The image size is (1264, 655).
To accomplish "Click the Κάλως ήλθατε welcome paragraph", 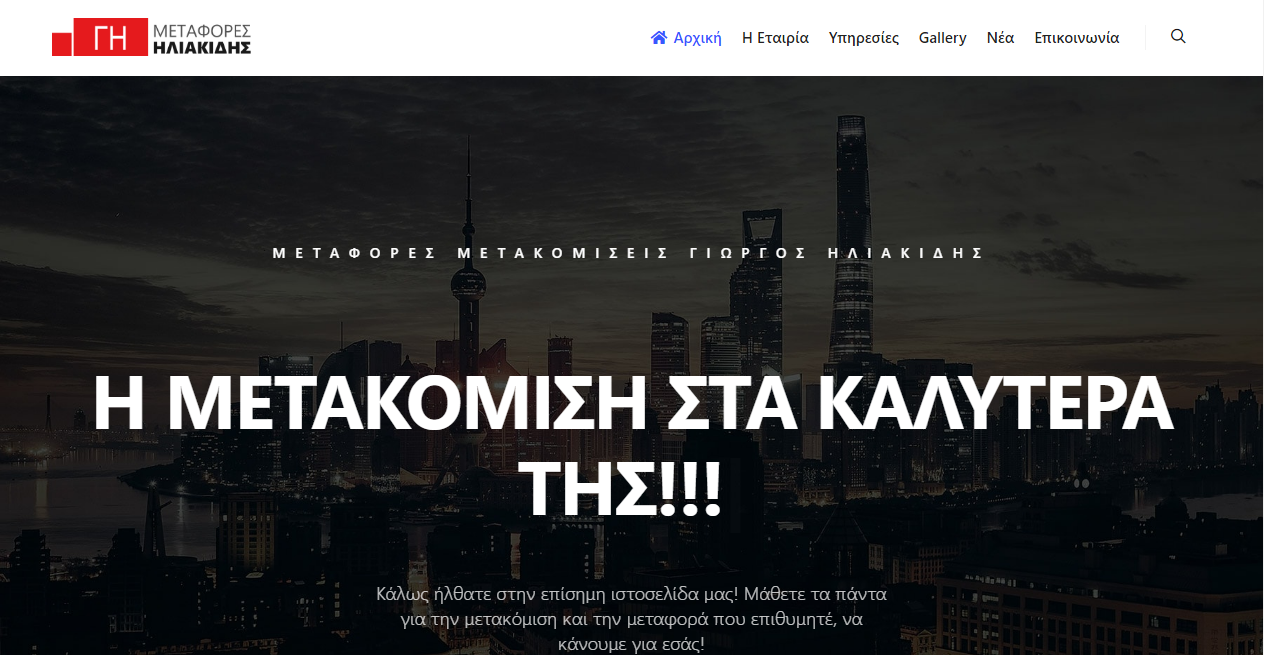I will pos(631,619).
